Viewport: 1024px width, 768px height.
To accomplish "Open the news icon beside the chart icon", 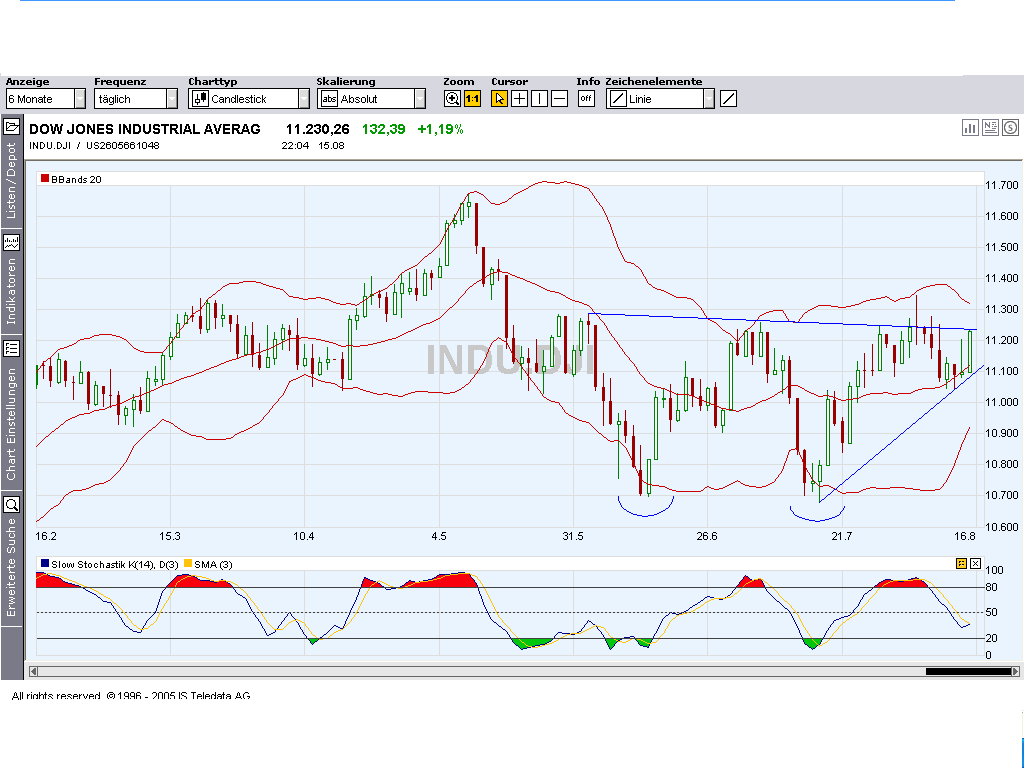I will pos(990,128).
